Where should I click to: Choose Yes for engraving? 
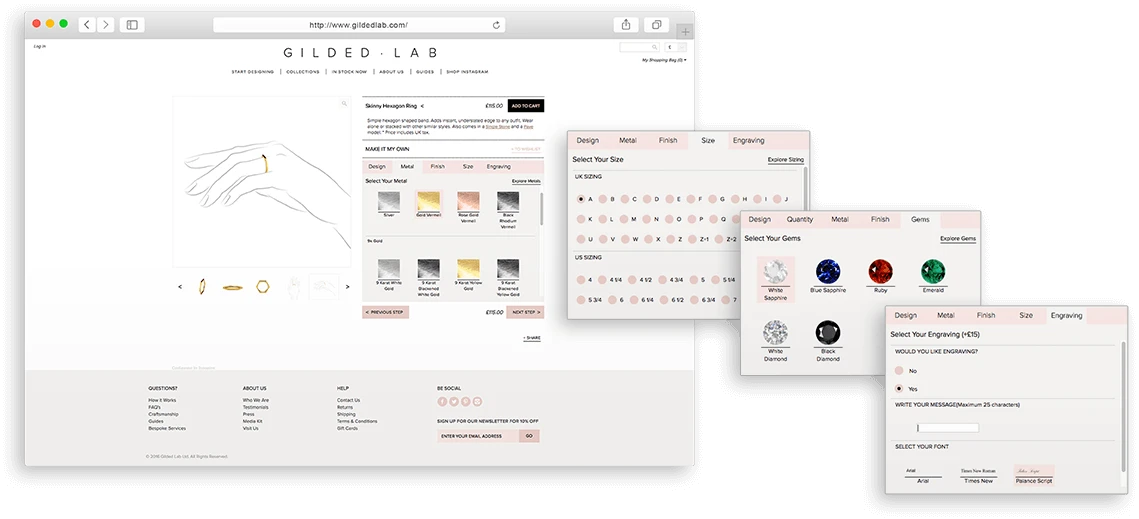point(899,389)
